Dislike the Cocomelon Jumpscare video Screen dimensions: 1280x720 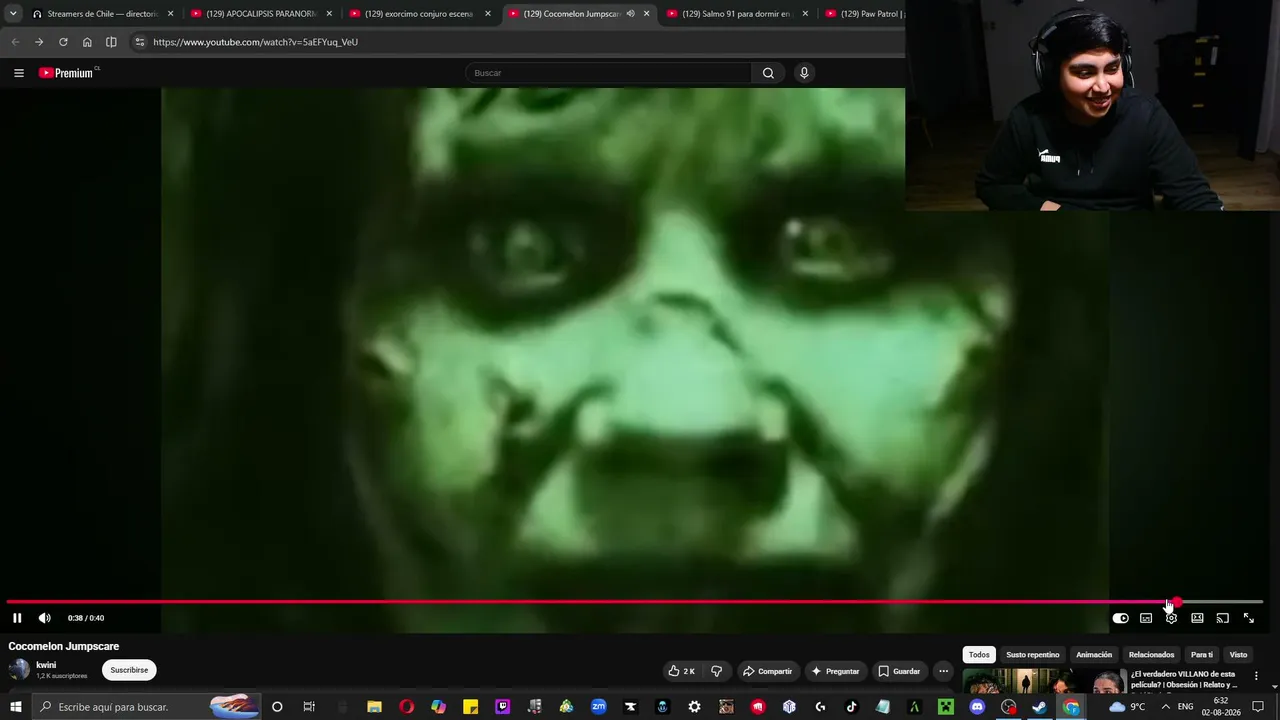pyautogui.click(x=716, y=671)
